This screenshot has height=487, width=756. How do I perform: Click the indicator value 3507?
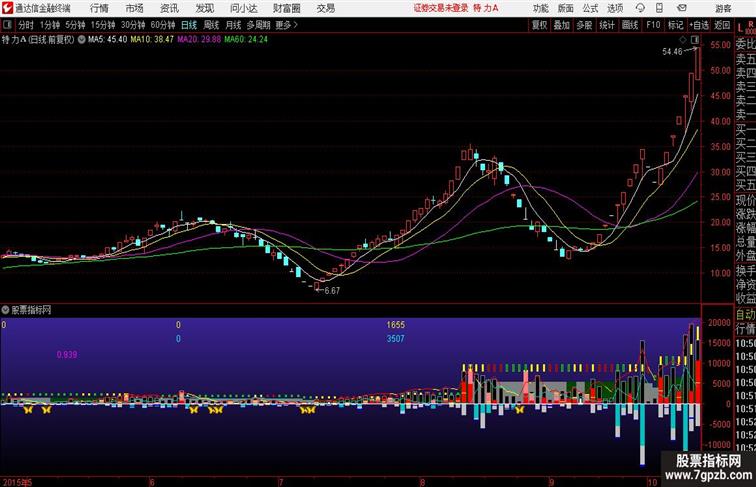click(x=395, y=339)
